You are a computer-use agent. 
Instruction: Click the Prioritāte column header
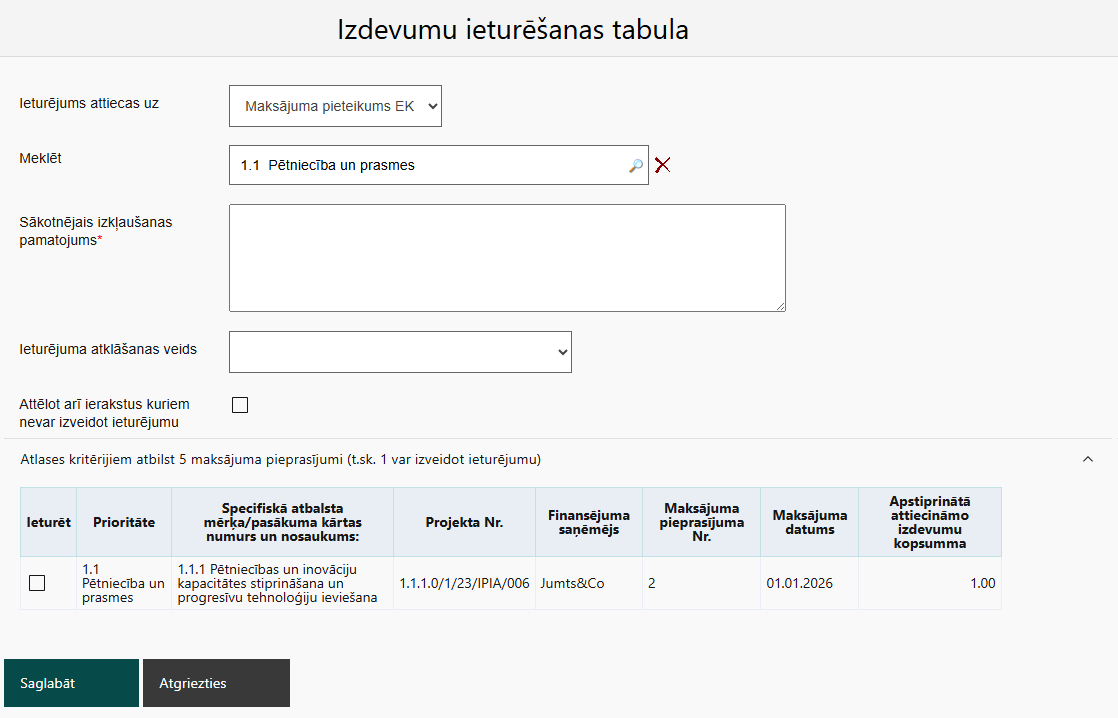pyautogui.click(x=124, y=522)
